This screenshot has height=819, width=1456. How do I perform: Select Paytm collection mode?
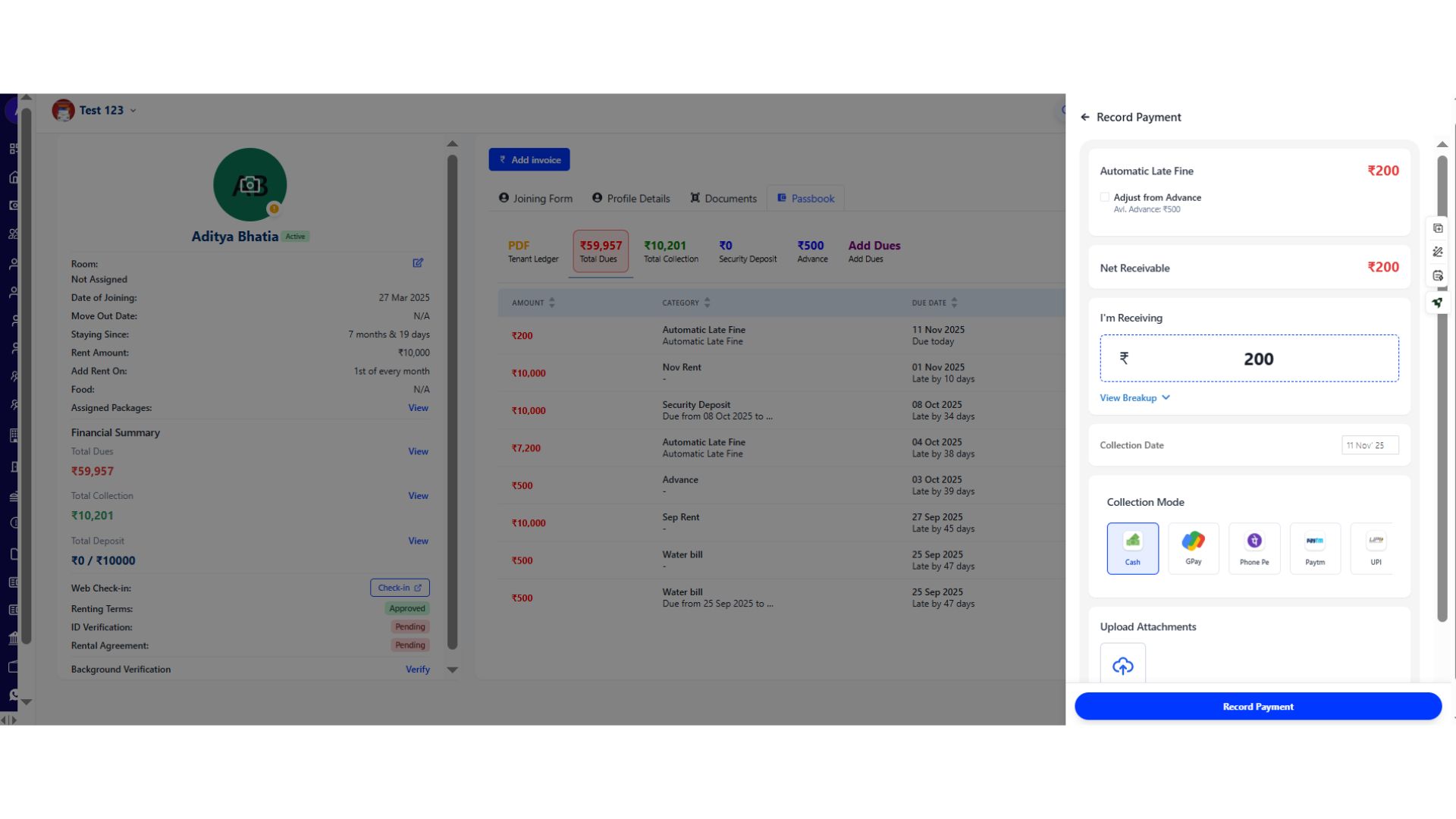tap(1314, 548)
